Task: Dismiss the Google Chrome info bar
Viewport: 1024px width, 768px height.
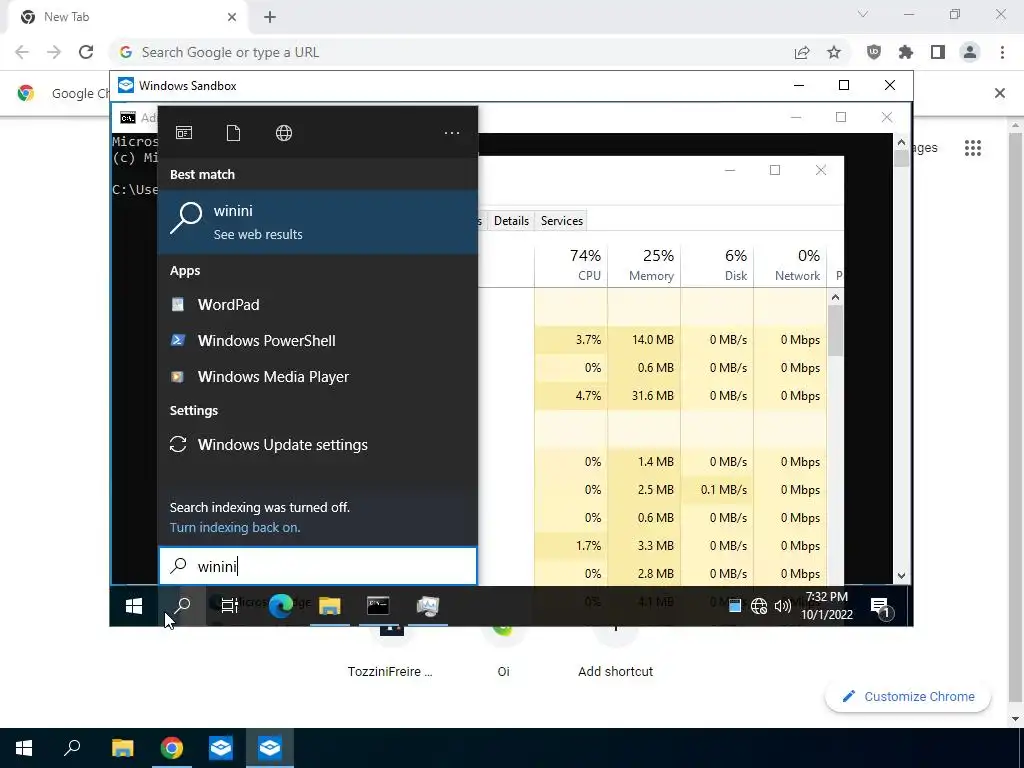Action: (x=1000, y=93)
